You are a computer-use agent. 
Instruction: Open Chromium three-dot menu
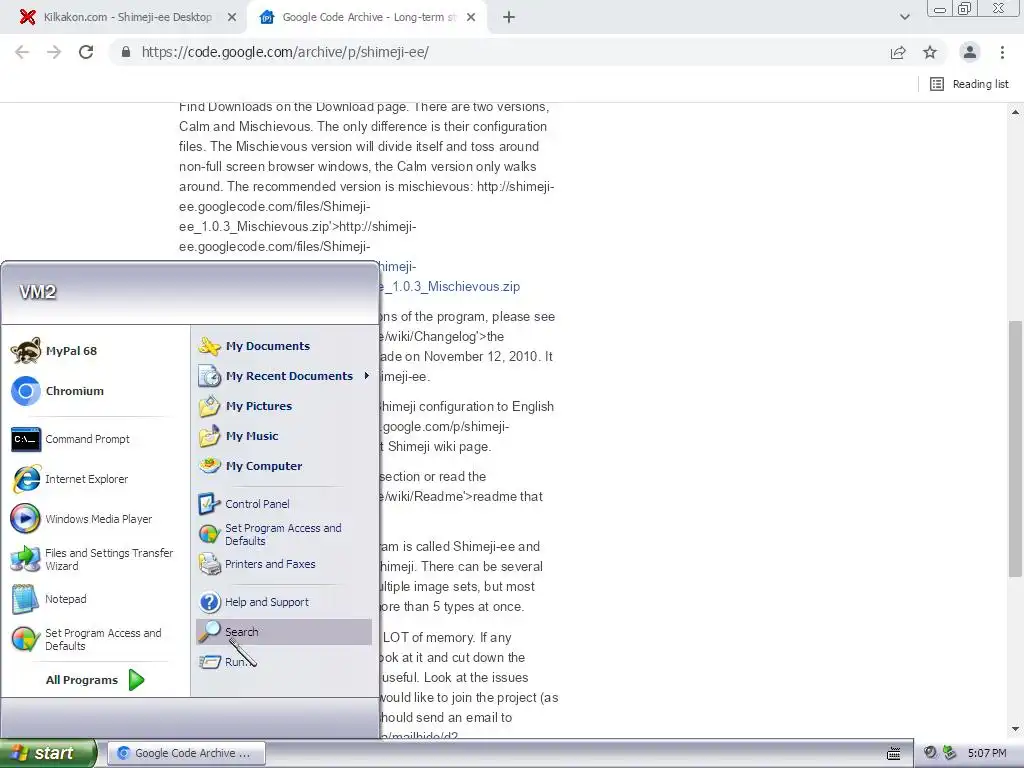point(1002,52)
